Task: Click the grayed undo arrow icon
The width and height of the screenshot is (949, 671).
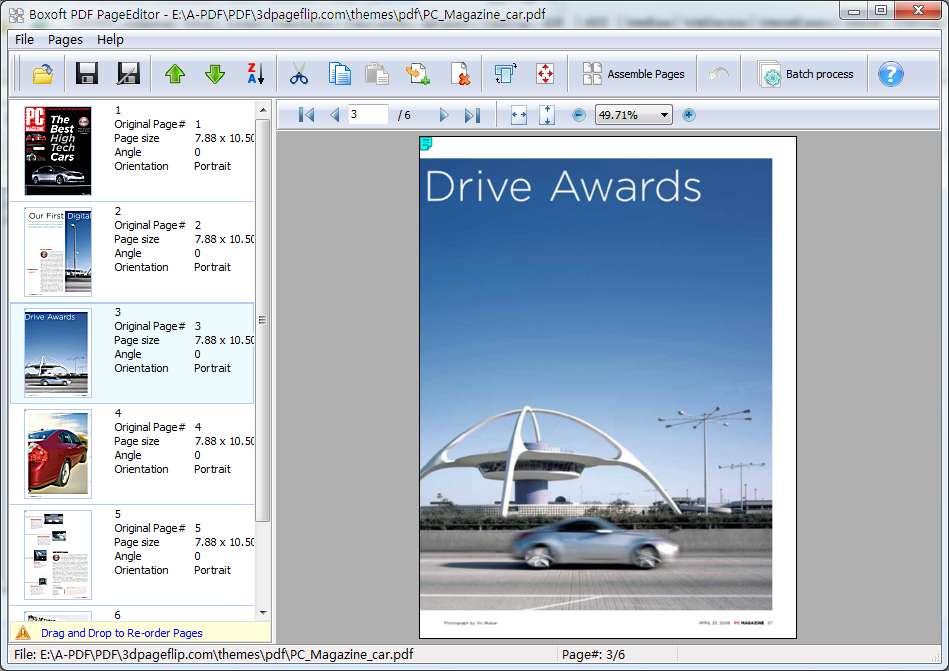Action: point(719,74)
